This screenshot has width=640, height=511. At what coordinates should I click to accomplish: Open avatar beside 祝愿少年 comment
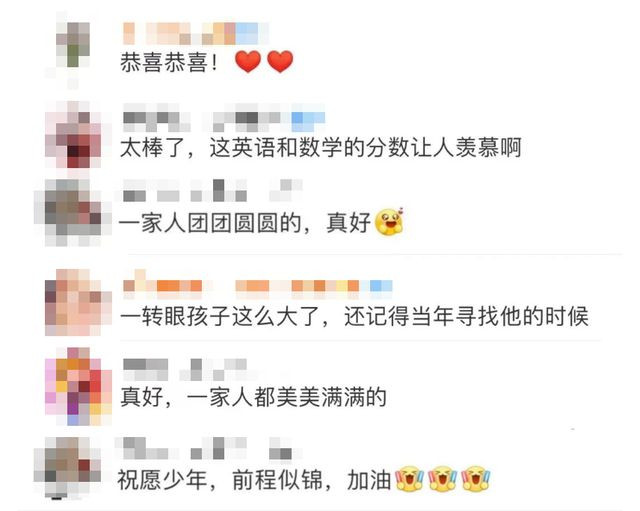pyautogui.click(x=67, y=469)
